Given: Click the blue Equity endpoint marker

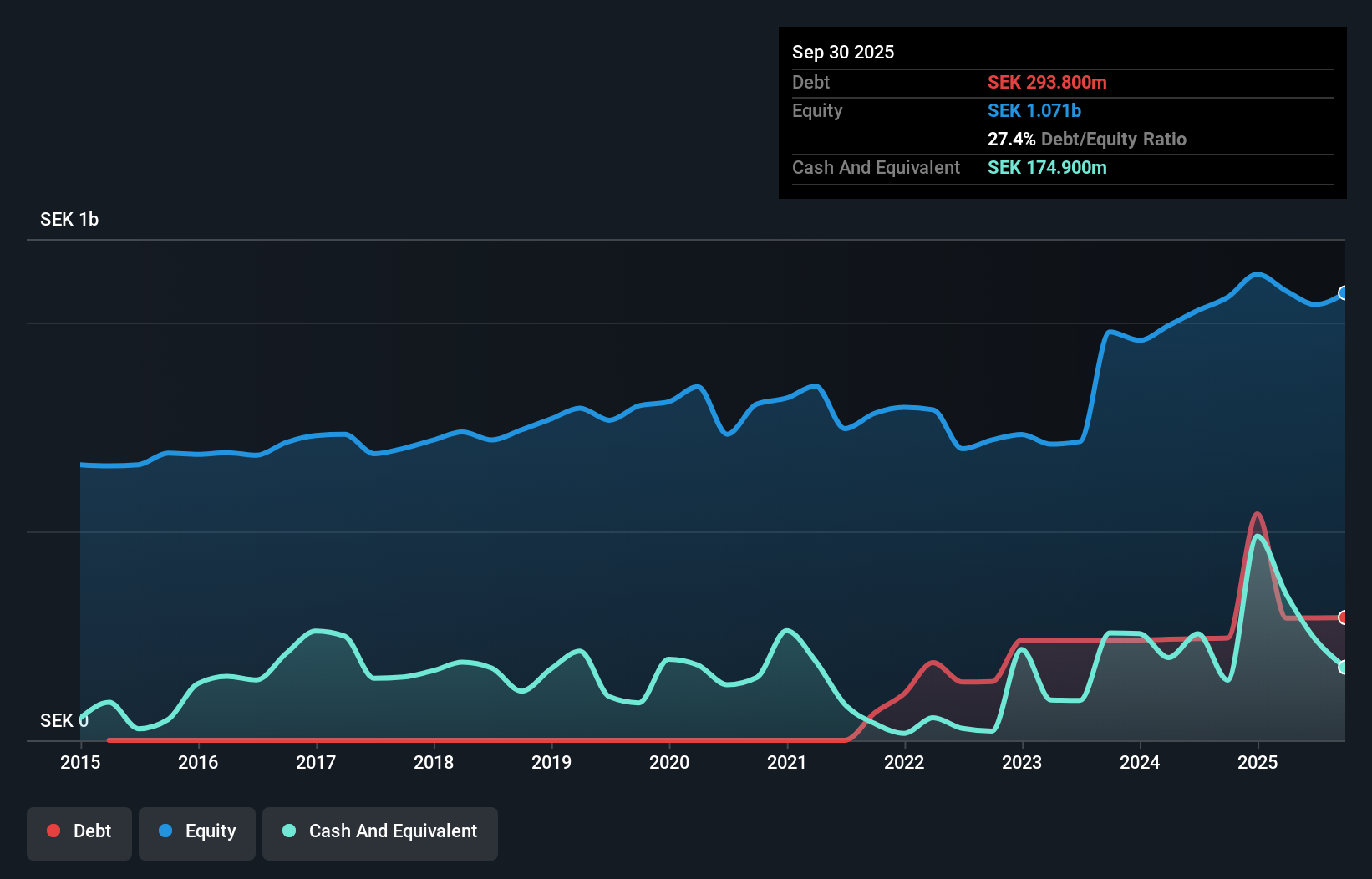Looking at the screenshot, I should [1343, 293].
